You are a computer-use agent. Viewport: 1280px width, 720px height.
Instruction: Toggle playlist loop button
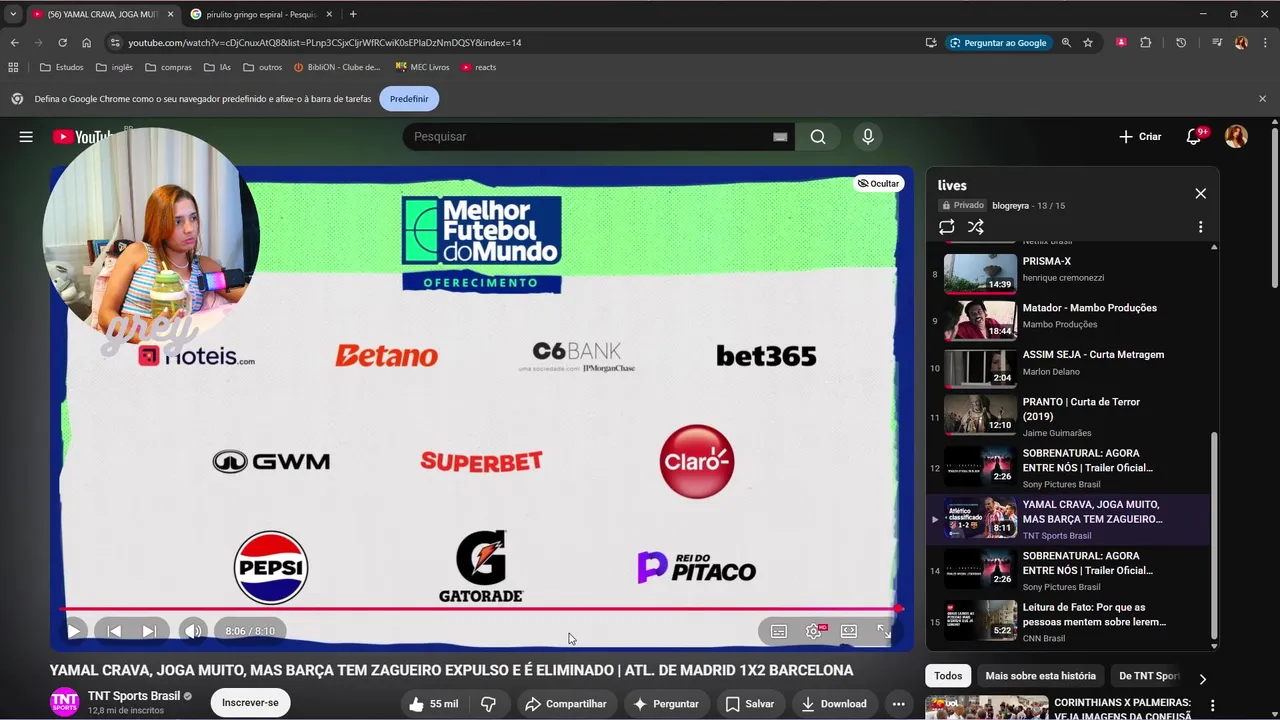[x=946, y=227]
